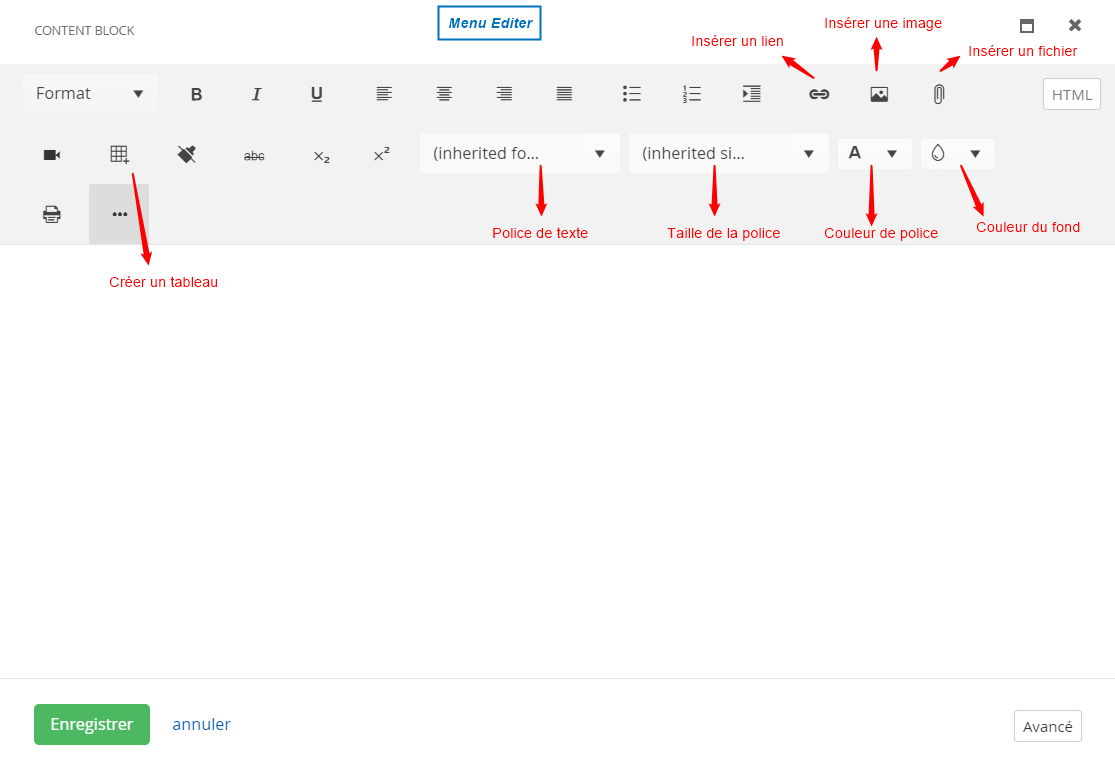Expand the inherited font size dropdown

[x=728, y=154]
